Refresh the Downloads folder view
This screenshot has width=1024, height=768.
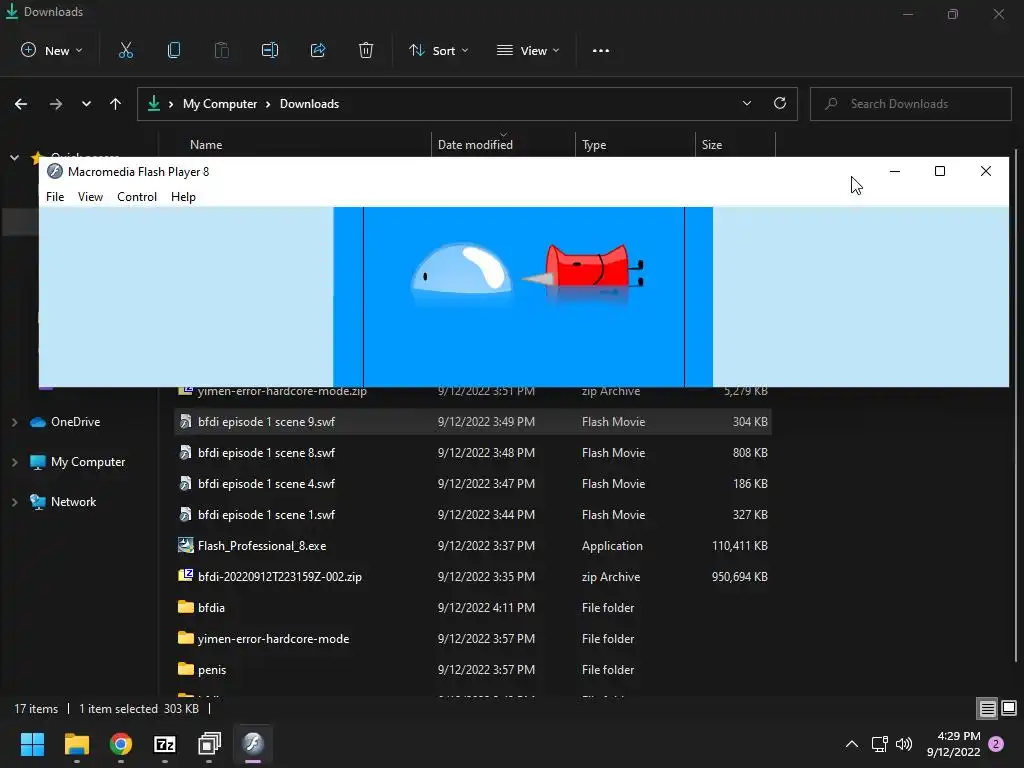point(780,103)
